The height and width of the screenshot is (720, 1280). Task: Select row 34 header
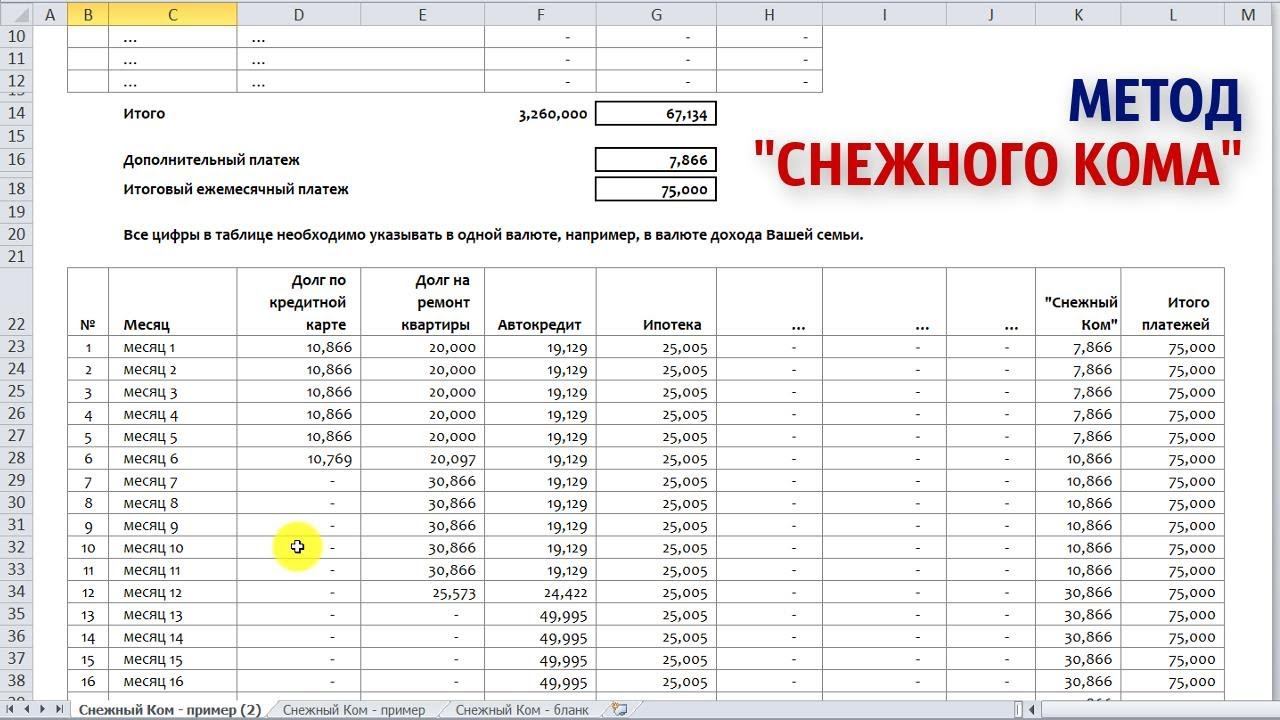coord(16,592)
